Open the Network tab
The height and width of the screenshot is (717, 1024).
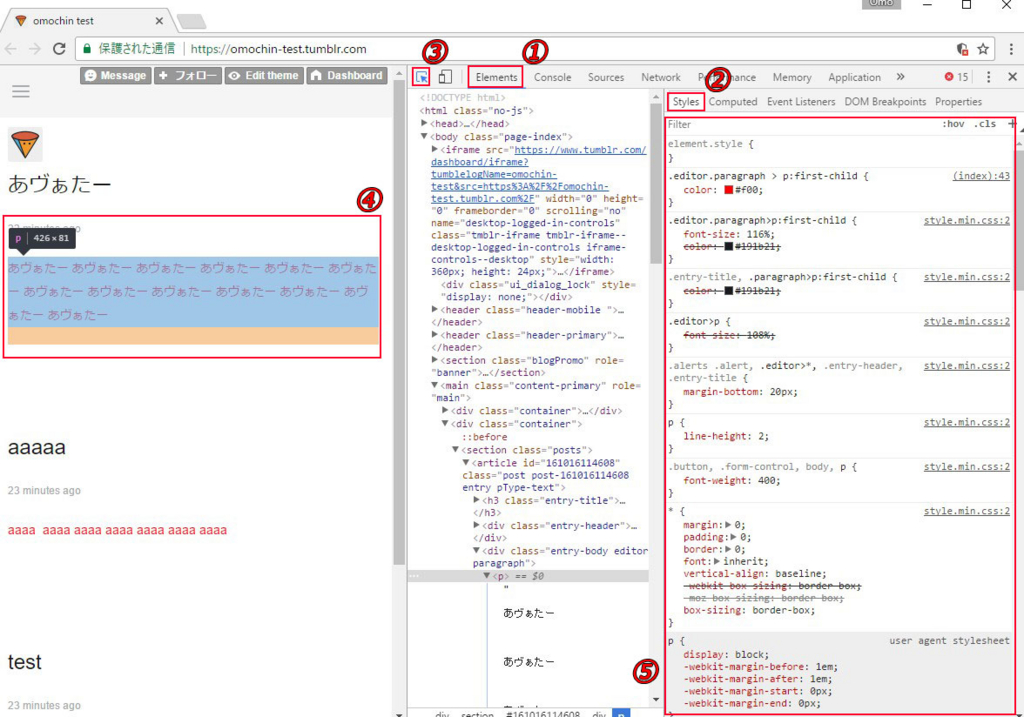click(x=660, y=77)
